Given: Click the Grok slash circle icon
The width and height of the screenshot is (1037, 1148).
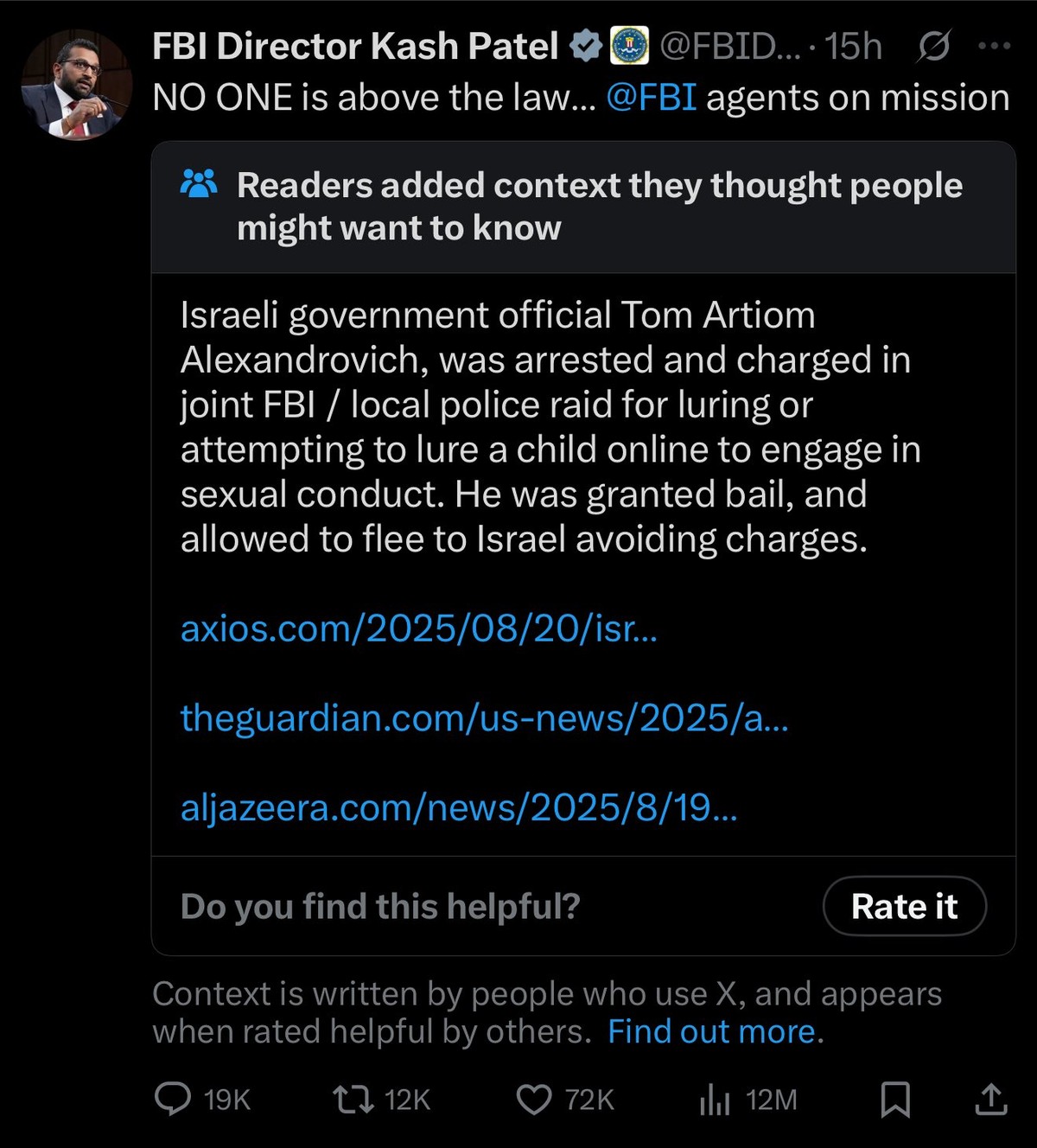Looking at the screenshot, I should (x=933, y=47).
